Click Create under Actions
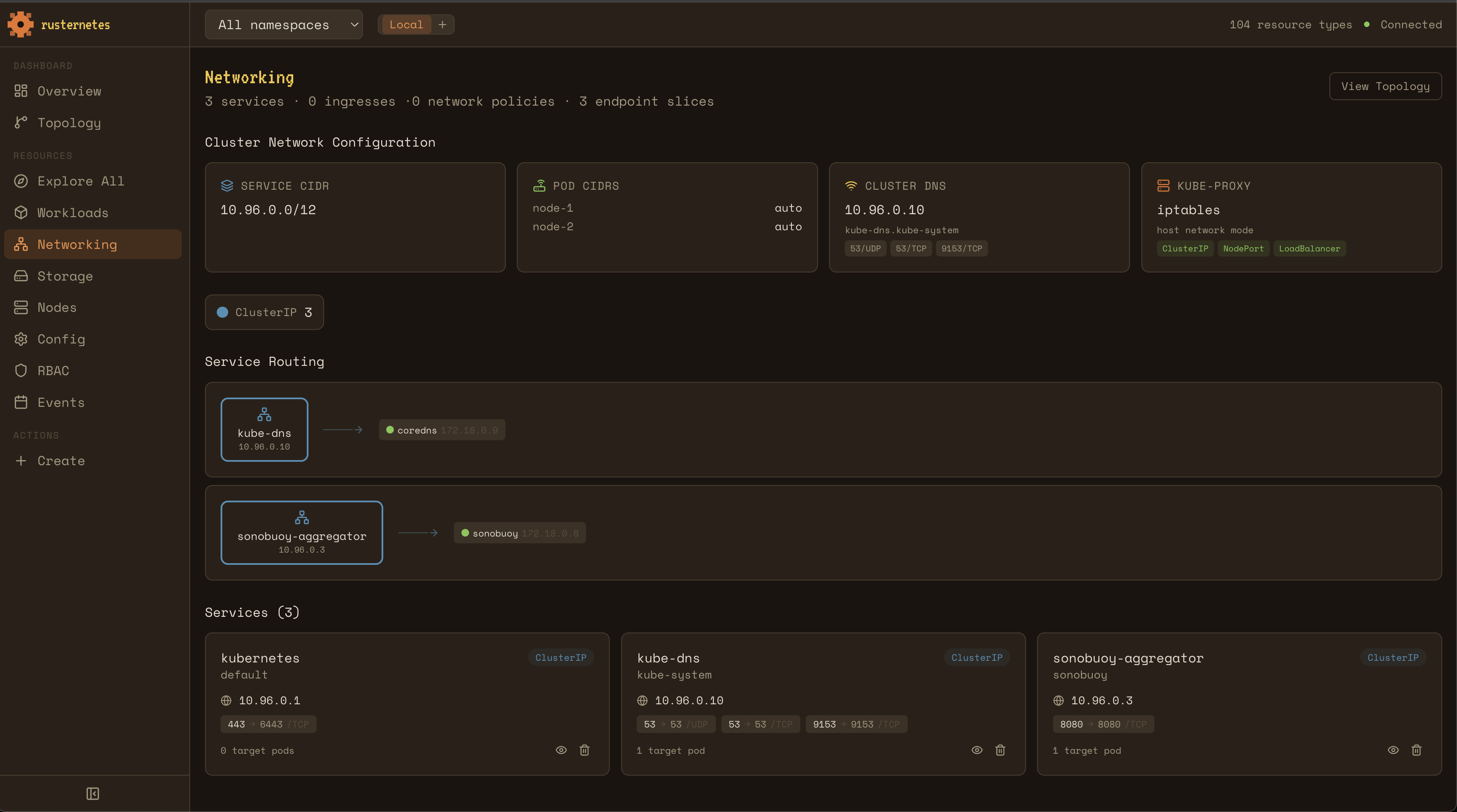Image resolution: width=1457 pixels, height=812 pixels. pyautogui.click(x=60, y=461)
